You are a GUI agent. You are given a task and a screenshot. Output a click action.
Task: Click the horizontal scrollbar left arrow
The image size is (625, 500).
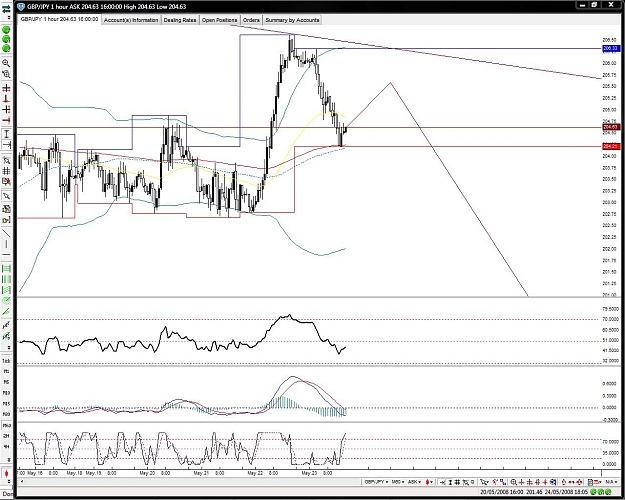21,482
